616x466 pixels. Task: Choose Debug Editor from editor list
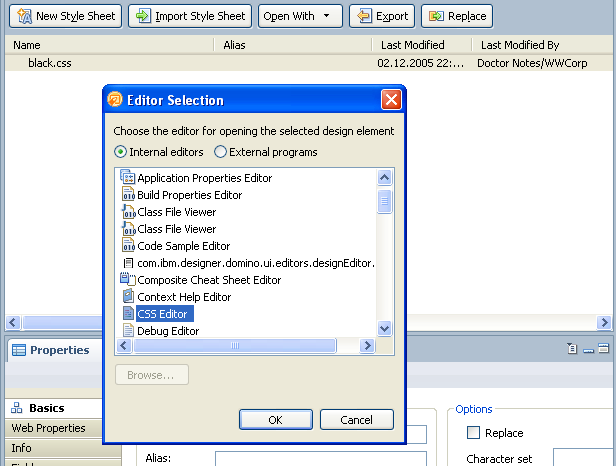[167, 331]
